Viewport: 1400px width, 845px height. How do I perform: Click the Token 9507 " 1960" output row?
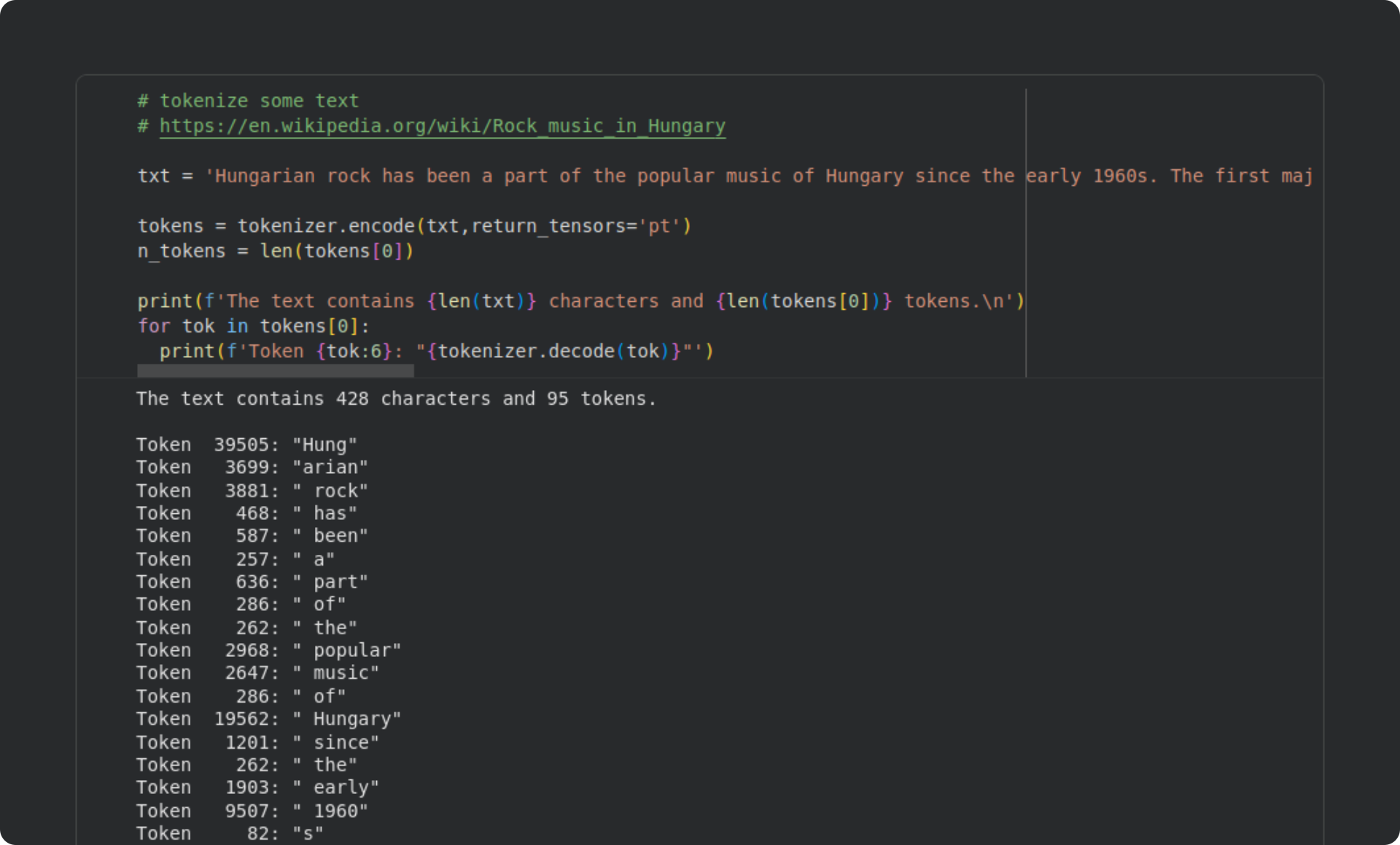pyautogui.click(x=252, y=811)
